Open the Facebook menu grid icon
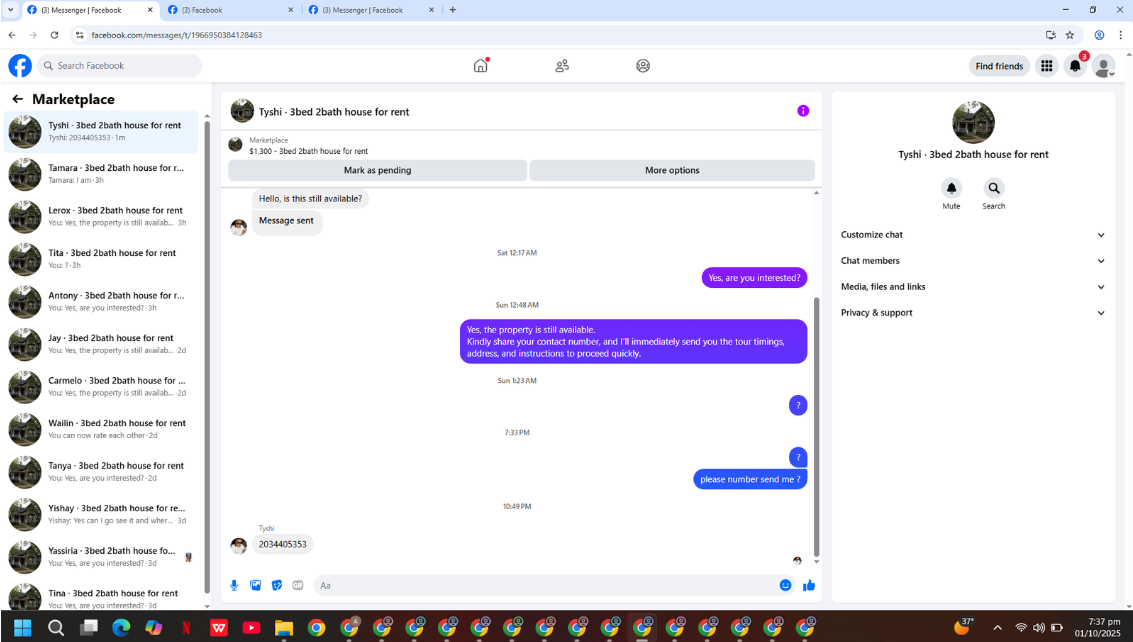 coord(1046,66)
